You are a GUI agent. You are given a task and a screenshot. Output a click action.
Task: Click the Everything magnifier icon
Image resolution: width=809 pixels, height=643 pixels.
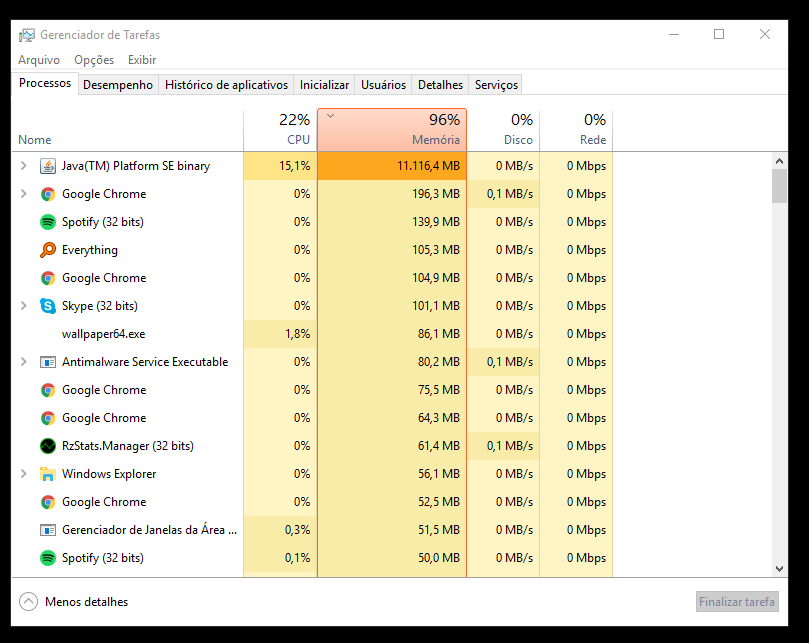click(x=48, y=250)
